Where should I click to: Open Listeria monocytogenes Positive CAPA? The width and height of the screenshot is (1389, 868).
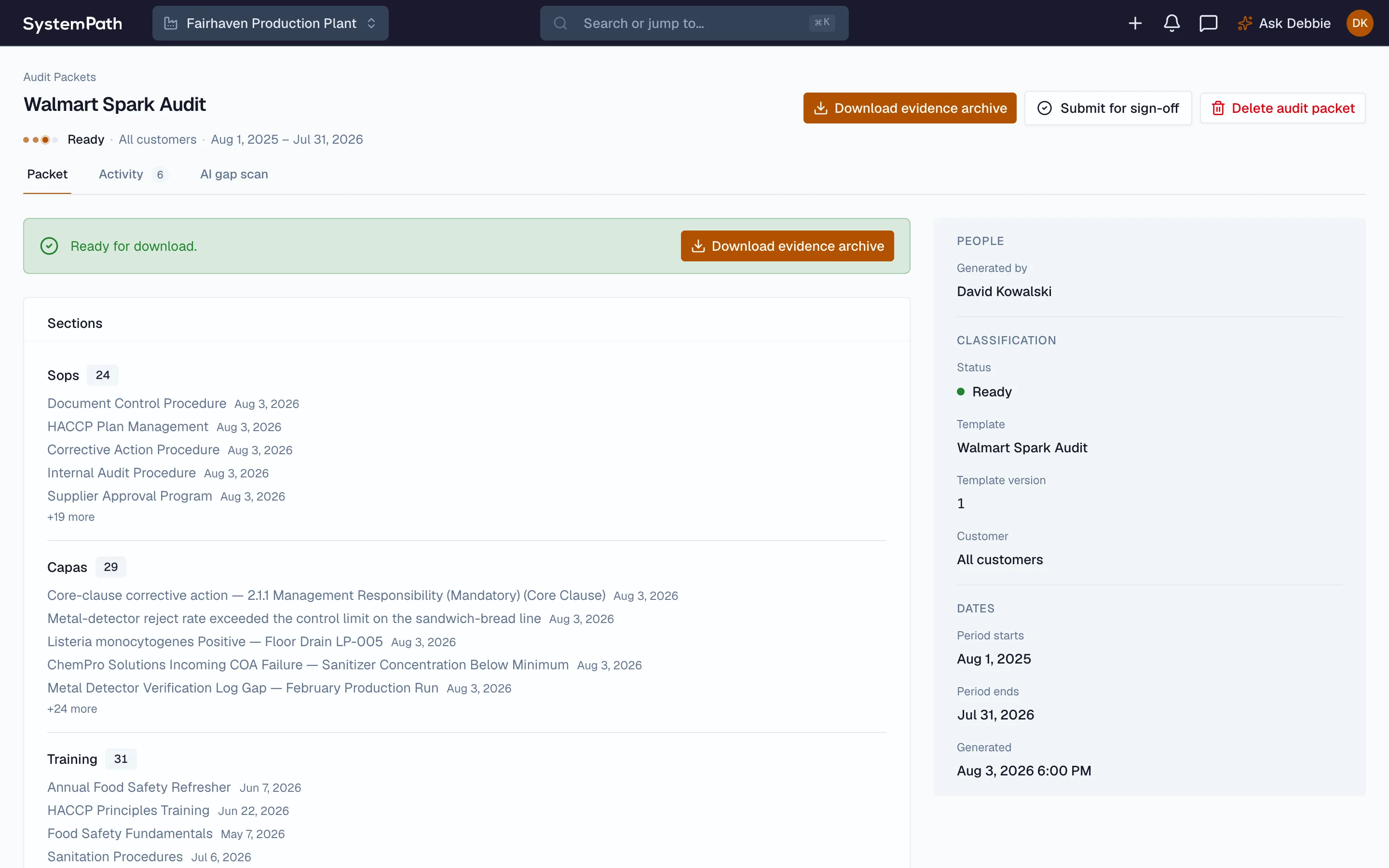click(x=215, y=641)
